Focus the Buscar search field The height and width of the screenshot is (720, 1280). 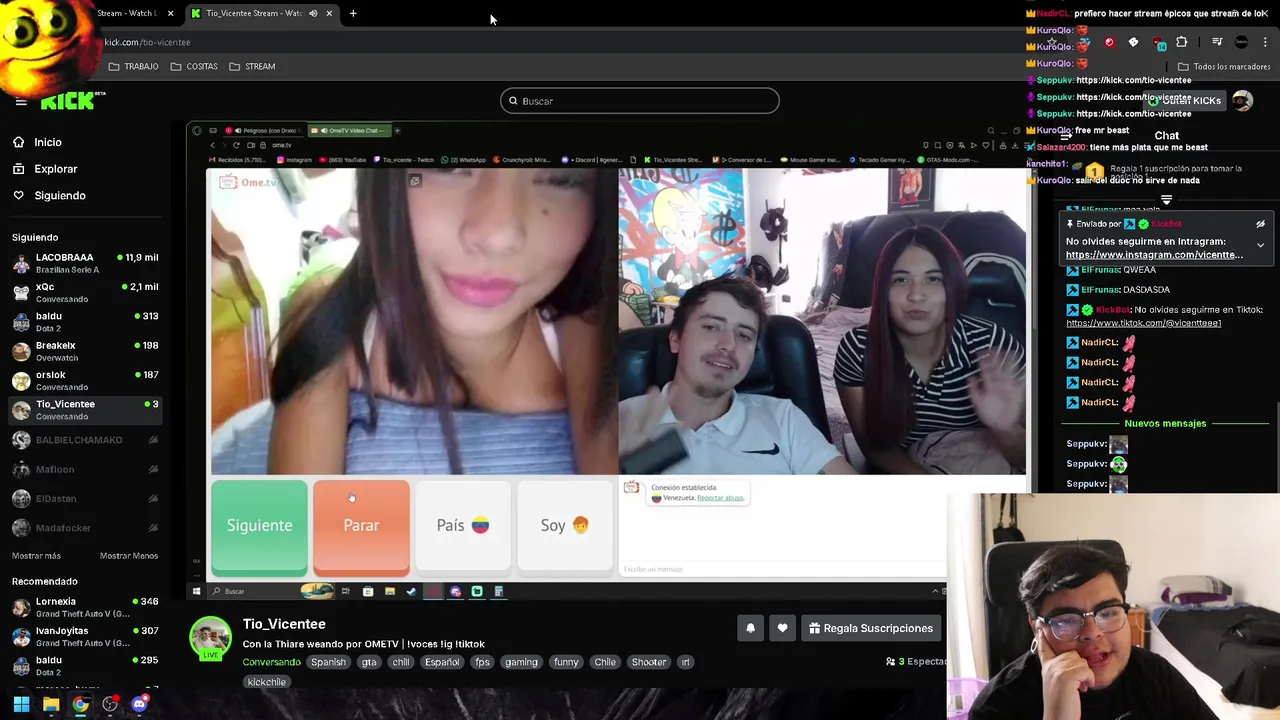click(x=639, y=101)
